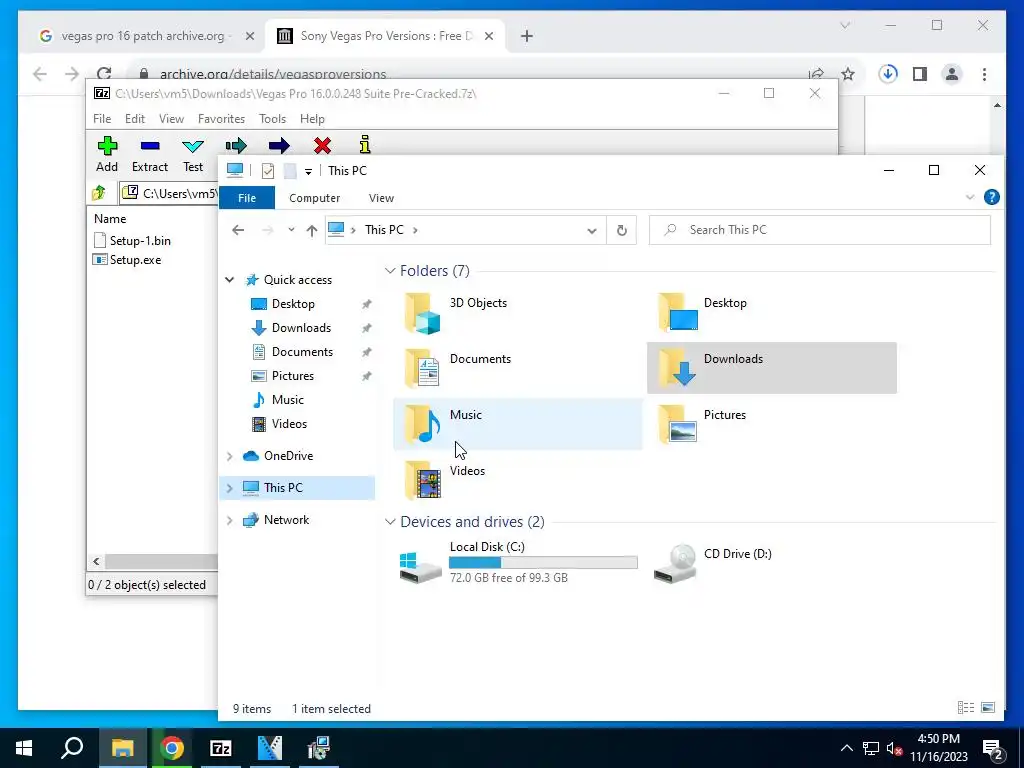Open the Favorites menu in 7-Zip
This screenshot has height=768, width=1024.
221,119
